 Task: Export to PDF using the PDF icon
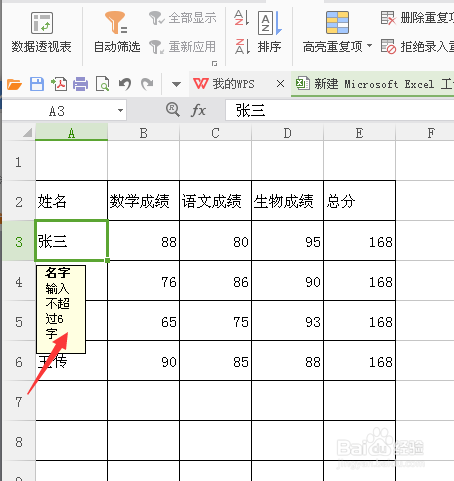click(59, 84)
